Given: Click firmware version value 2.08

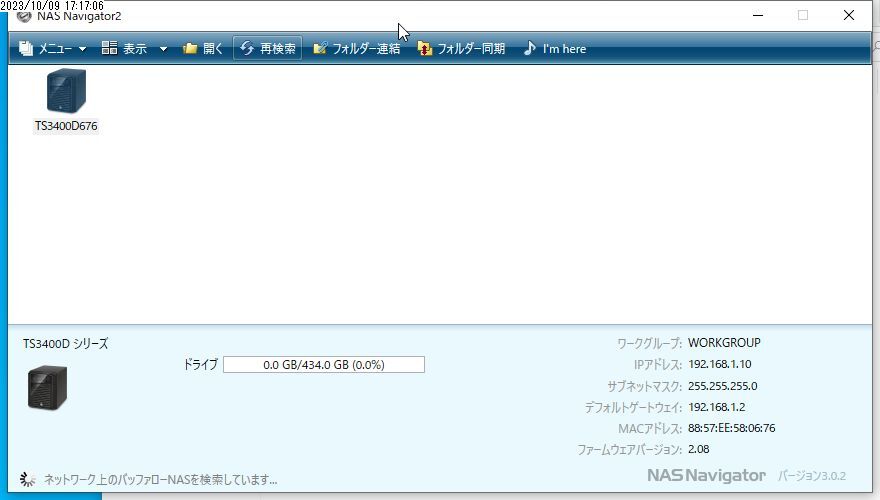Looking at the screenshot, I should pyautogui.click(x=698, y=449).
